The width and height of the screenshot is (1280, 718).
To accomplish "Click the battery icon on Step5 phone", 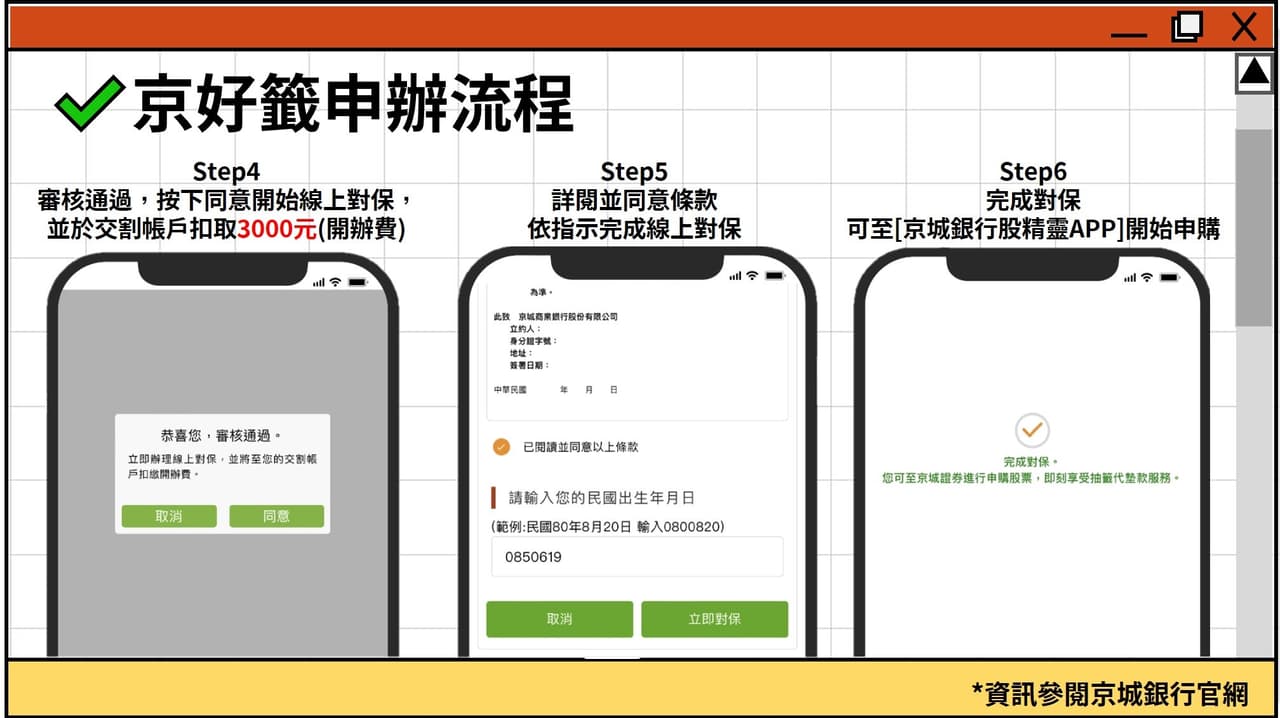I will tap(774, 276).
